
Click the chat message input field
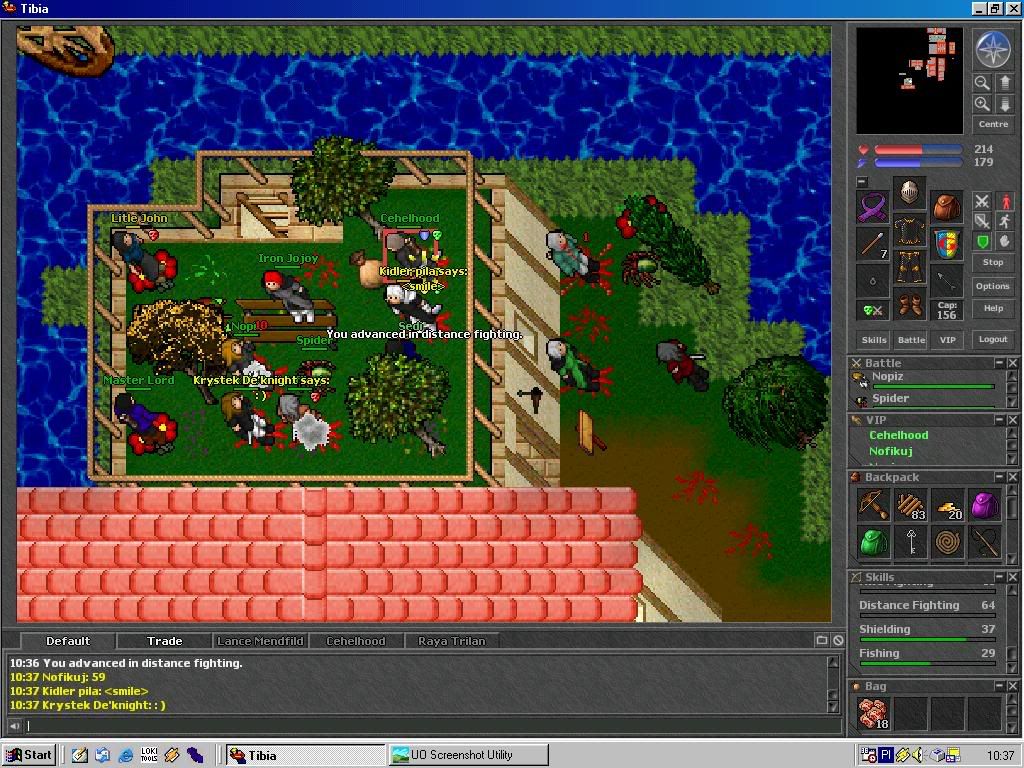433,725
